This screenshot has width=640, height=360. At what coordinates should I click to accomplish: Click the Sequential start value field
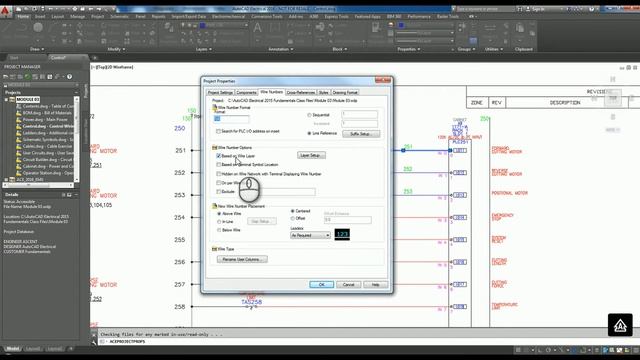360,115
